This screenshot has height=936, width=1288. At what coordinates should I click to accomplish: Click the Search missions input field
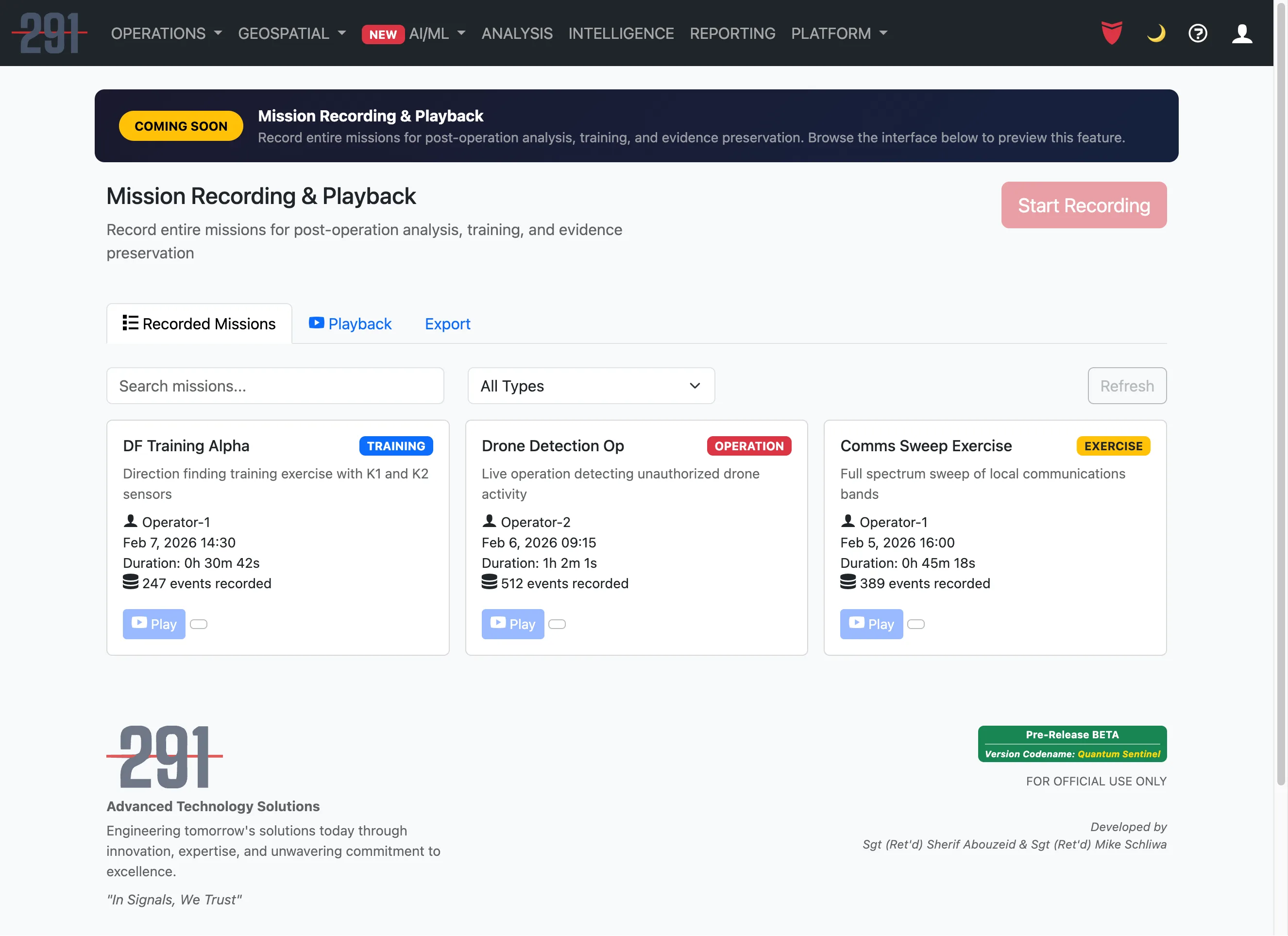click(x=275, y=386)
